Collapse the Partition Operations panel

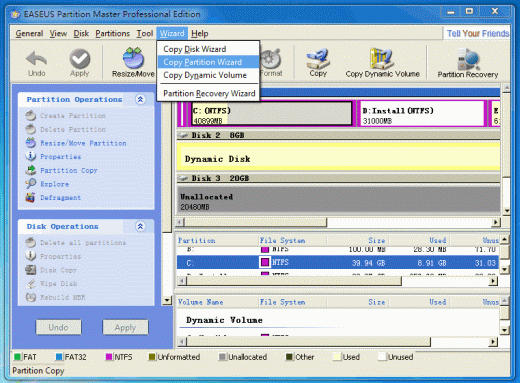pyautogui.click(x=140, y=99)
